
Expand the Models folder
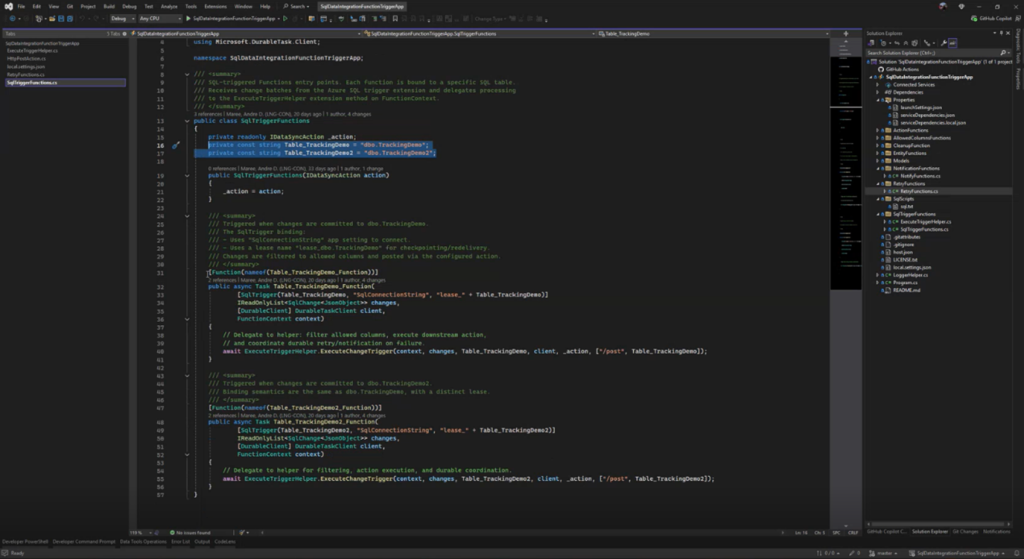[878, 161]
